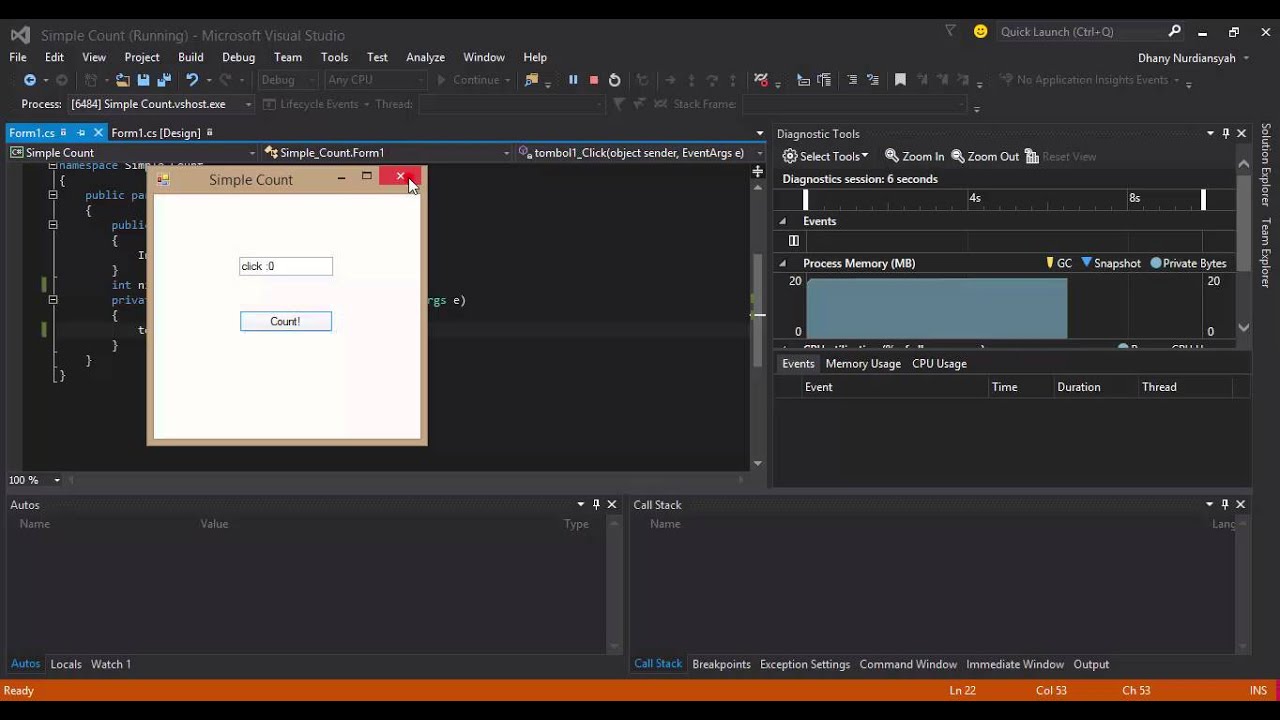
Task: Toggle auto-hide pin on Diagnostic Tools
Action: click(x=1225, y=133)
